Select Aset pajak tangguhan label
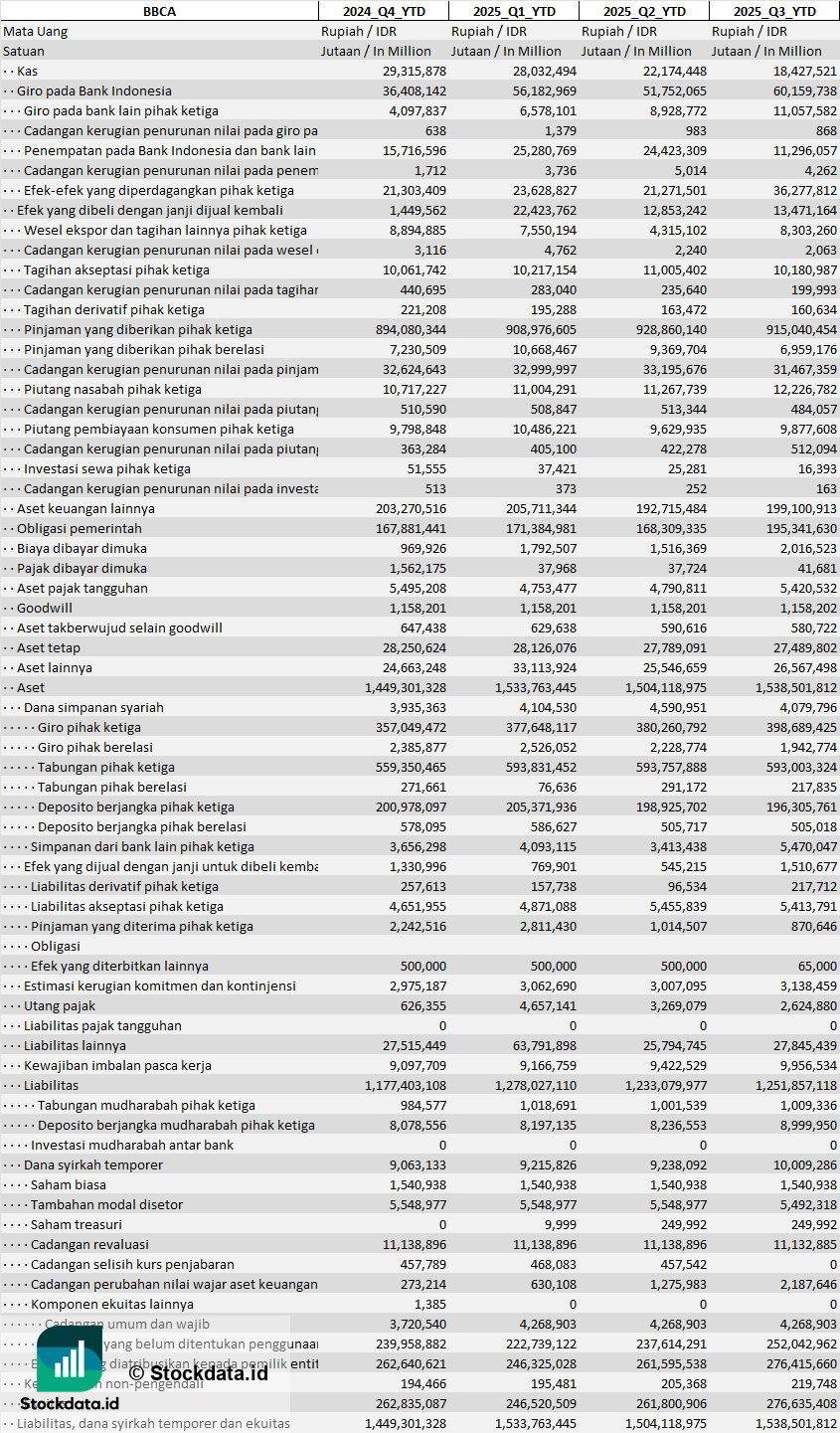 83,588
